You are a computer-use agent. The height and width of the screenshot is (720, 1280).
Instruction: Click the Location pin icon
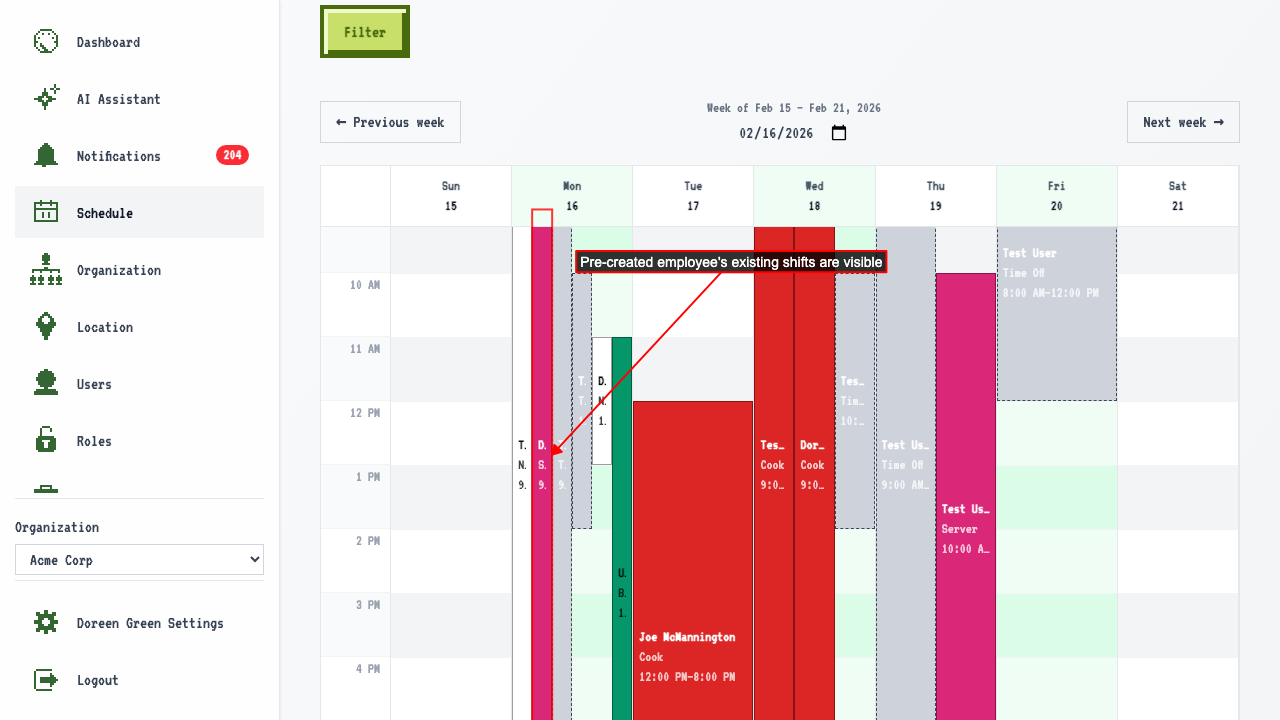(46, 327)
